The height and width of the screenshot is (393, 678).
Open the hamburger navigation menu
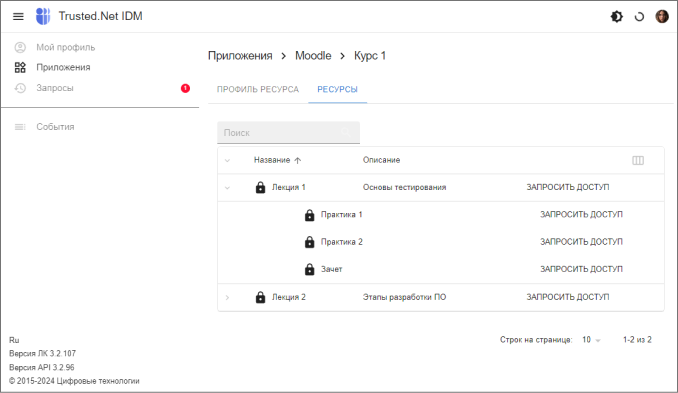[x=18, y=16]
